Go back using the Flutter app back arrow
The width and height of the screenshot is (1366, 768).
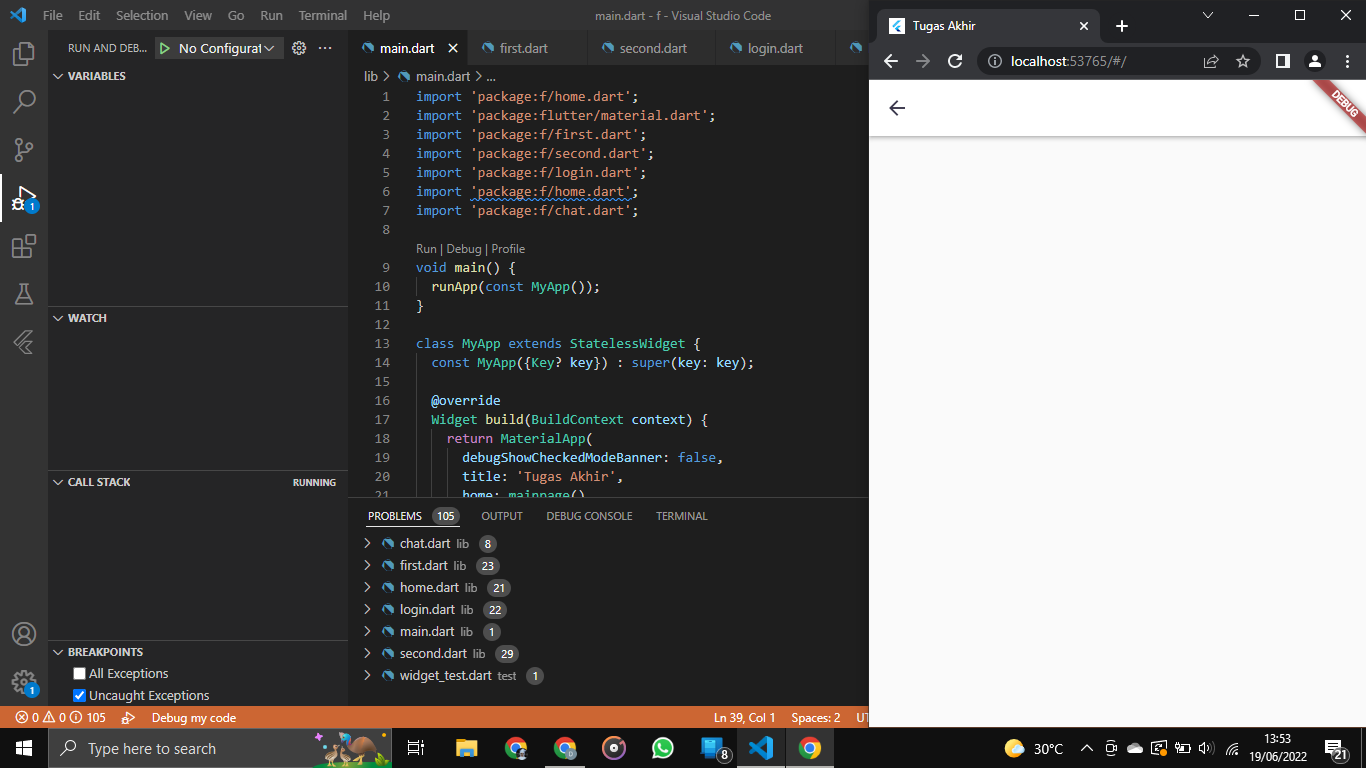pyautogui.click(x=897, y=108)
